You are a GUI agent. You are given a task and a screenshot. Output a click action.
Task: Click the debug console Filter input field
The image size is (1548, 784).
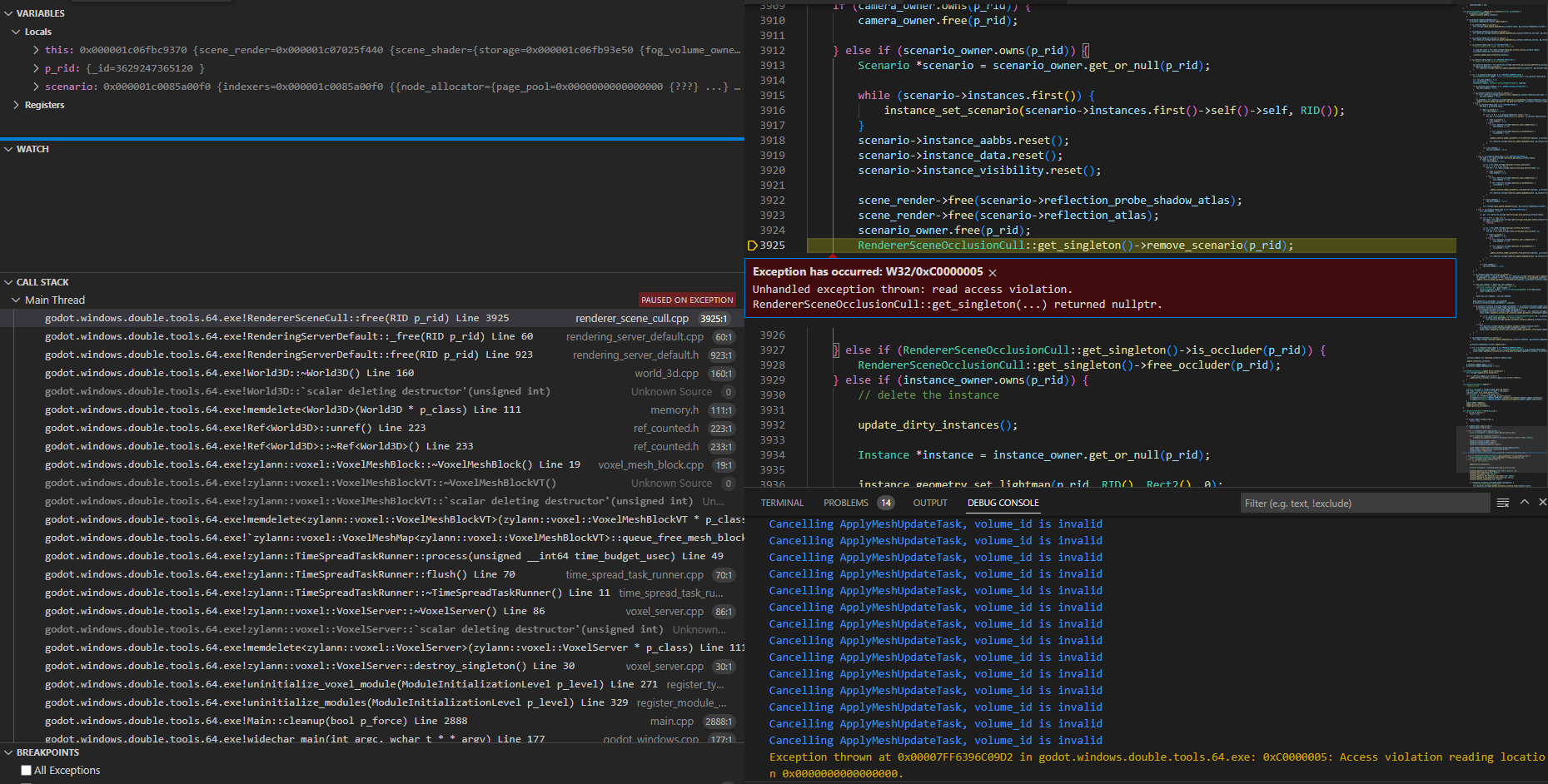point(1366,503)
